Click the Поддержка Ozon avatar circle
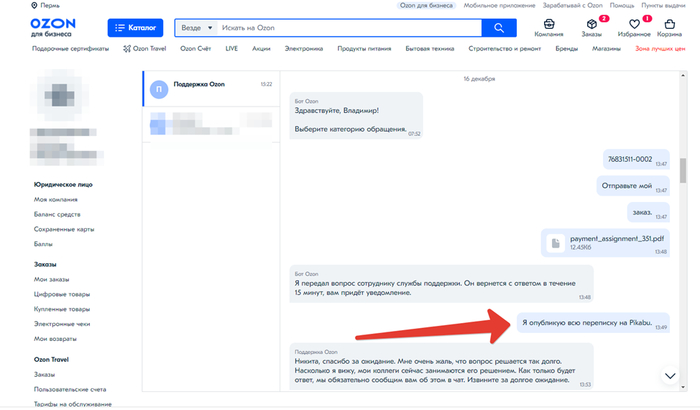Viewport: 700px width, 410px height. [159, 89]
